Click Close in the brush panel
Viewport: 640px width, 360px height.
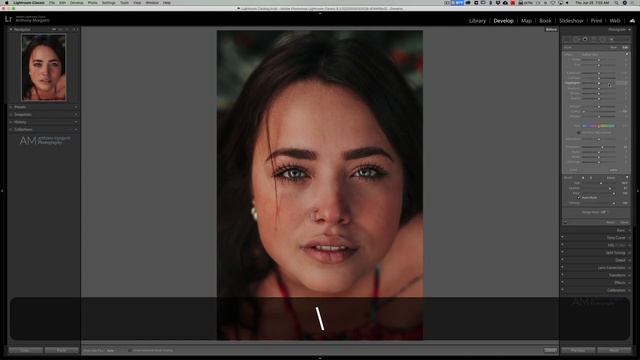click(x=624, y=222)
